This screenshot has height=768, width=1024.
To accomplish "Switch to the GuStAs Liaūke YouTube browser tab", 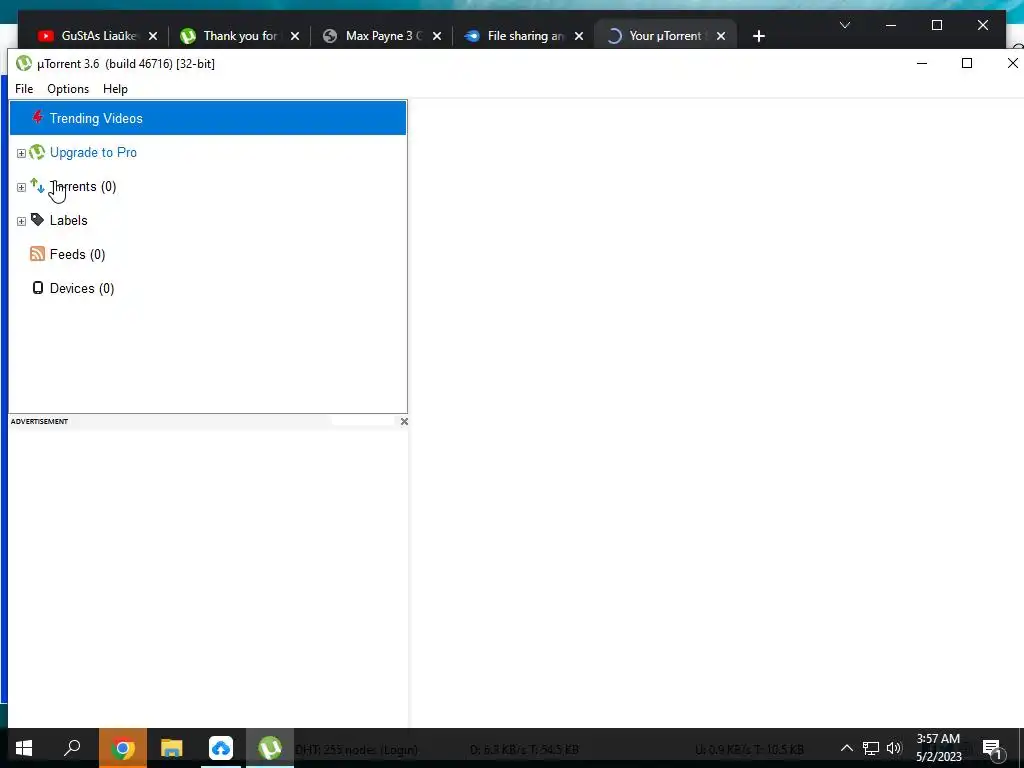I will click(99, 36).
